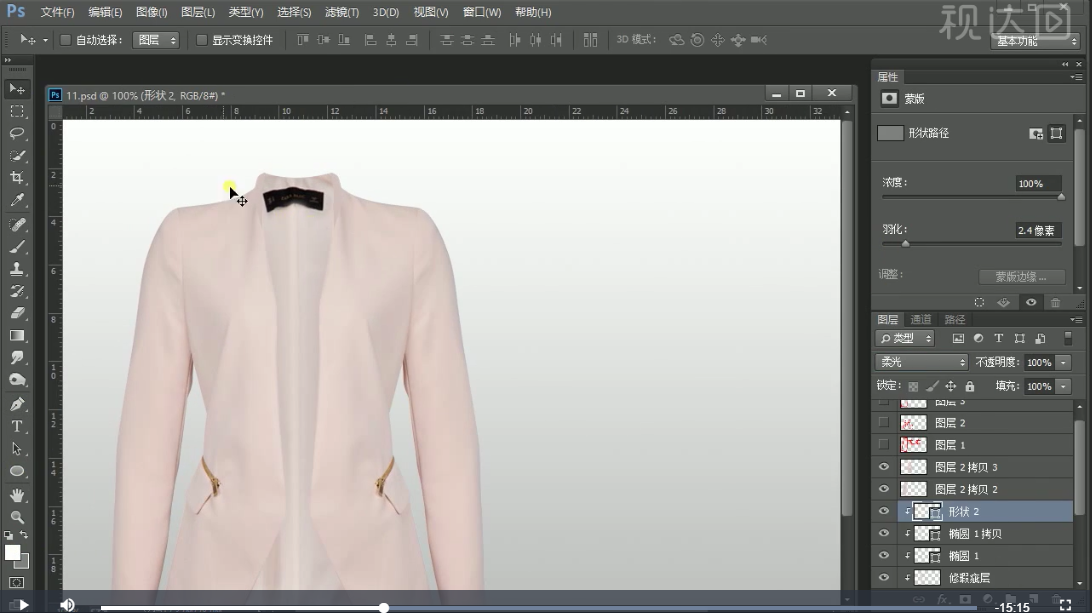This screenshot has width=1092, height=613.
Task: Open the Layers panel flyout menu
Action: 1075,320
